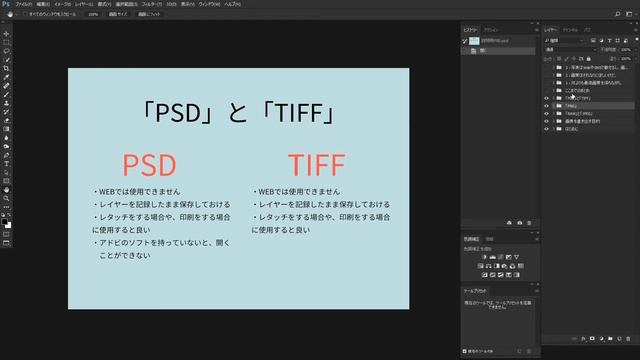Open the layer filter kind dropdown
This screenshot has width=640, height=360.
coord(564,40)
